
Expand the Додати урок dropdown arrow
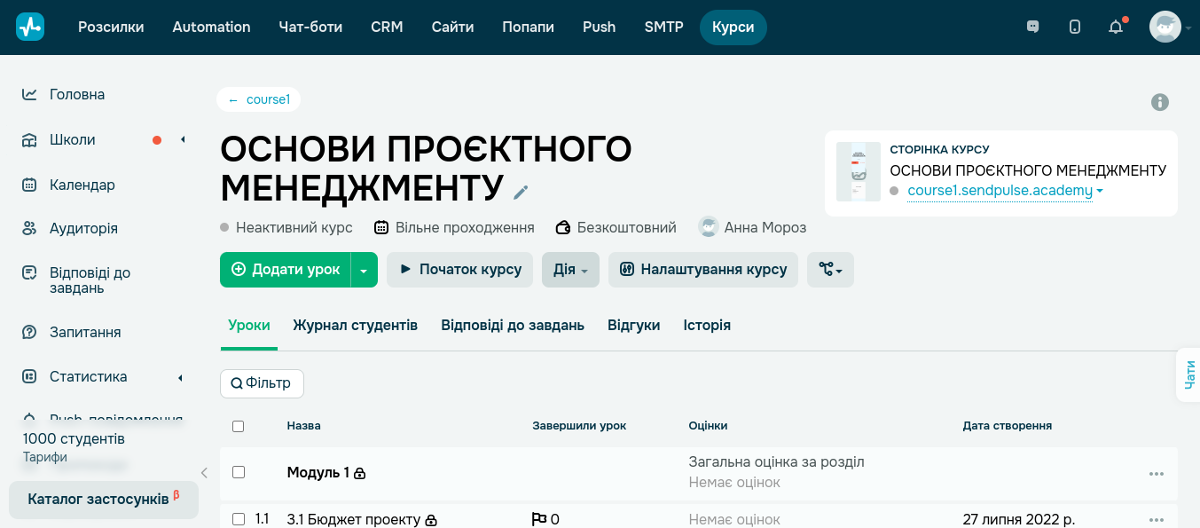364,270
